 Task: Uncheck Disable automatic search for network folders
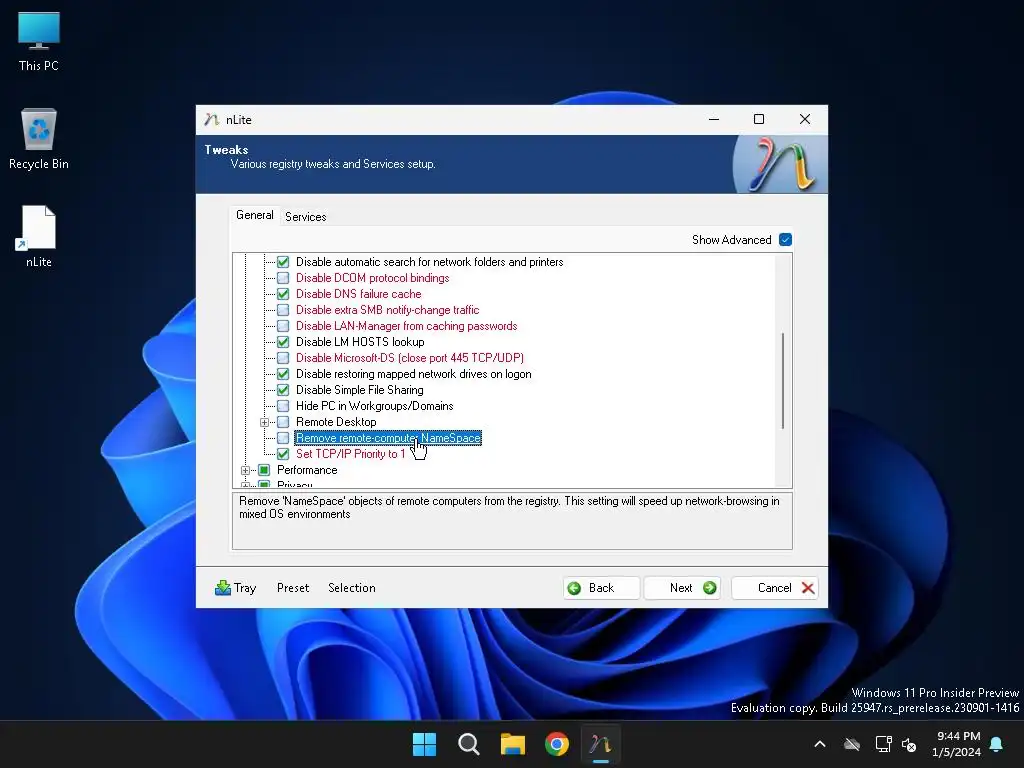coord(283,262)
